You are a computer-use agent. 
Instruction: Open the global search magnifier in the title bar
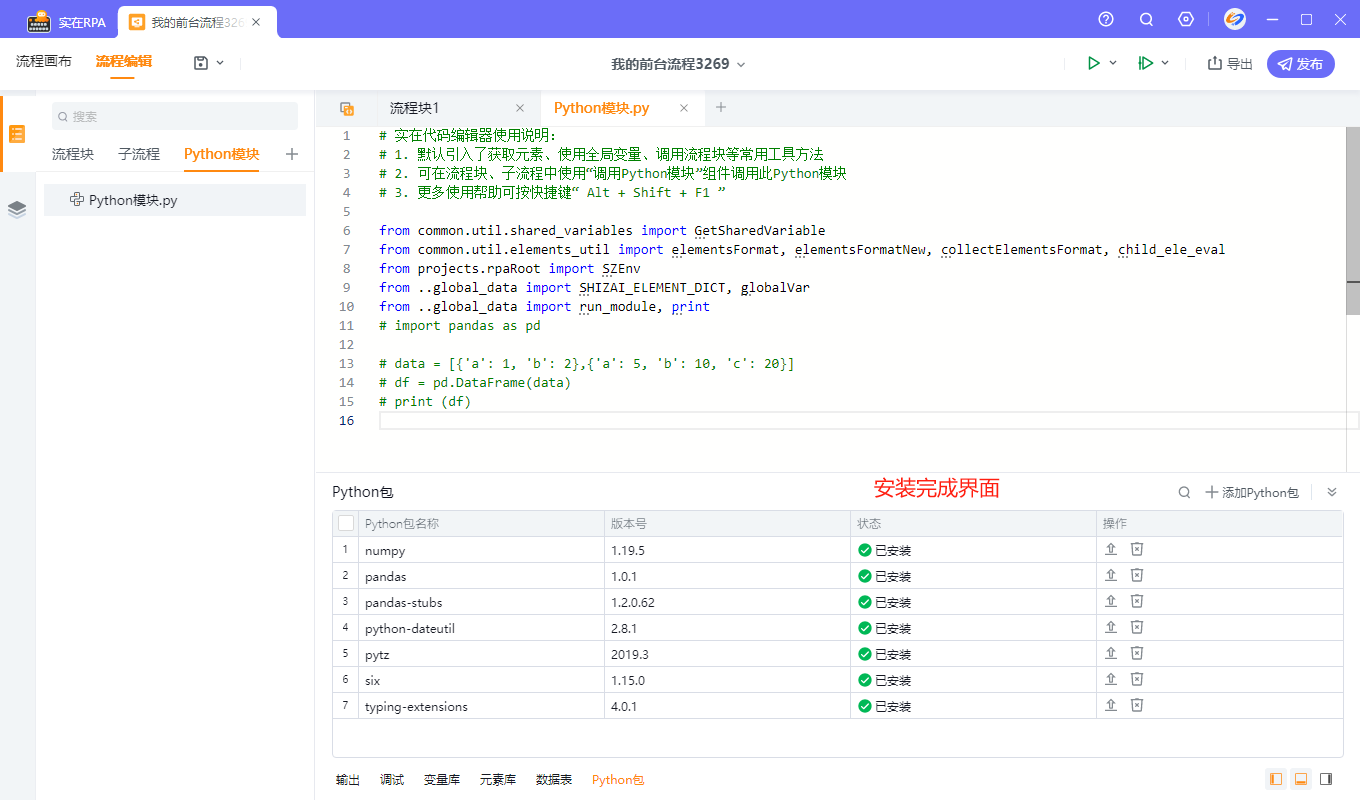1145,19
